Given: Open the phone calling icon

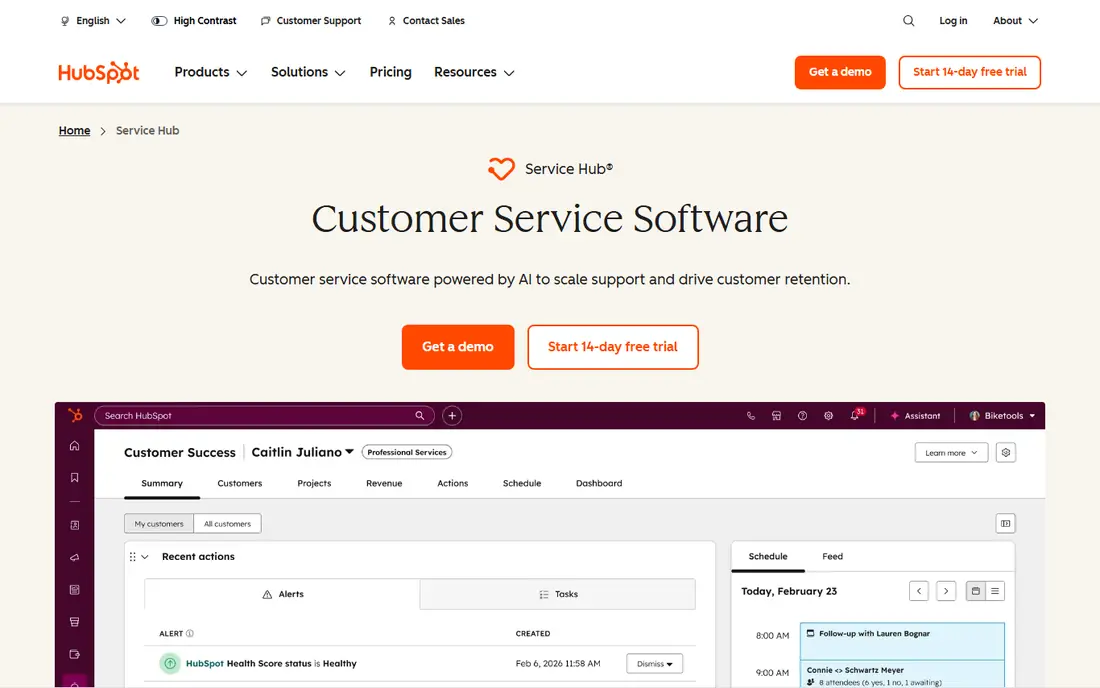Looking at the screenshot, I should pyautogui.click(x=751, y=416).
